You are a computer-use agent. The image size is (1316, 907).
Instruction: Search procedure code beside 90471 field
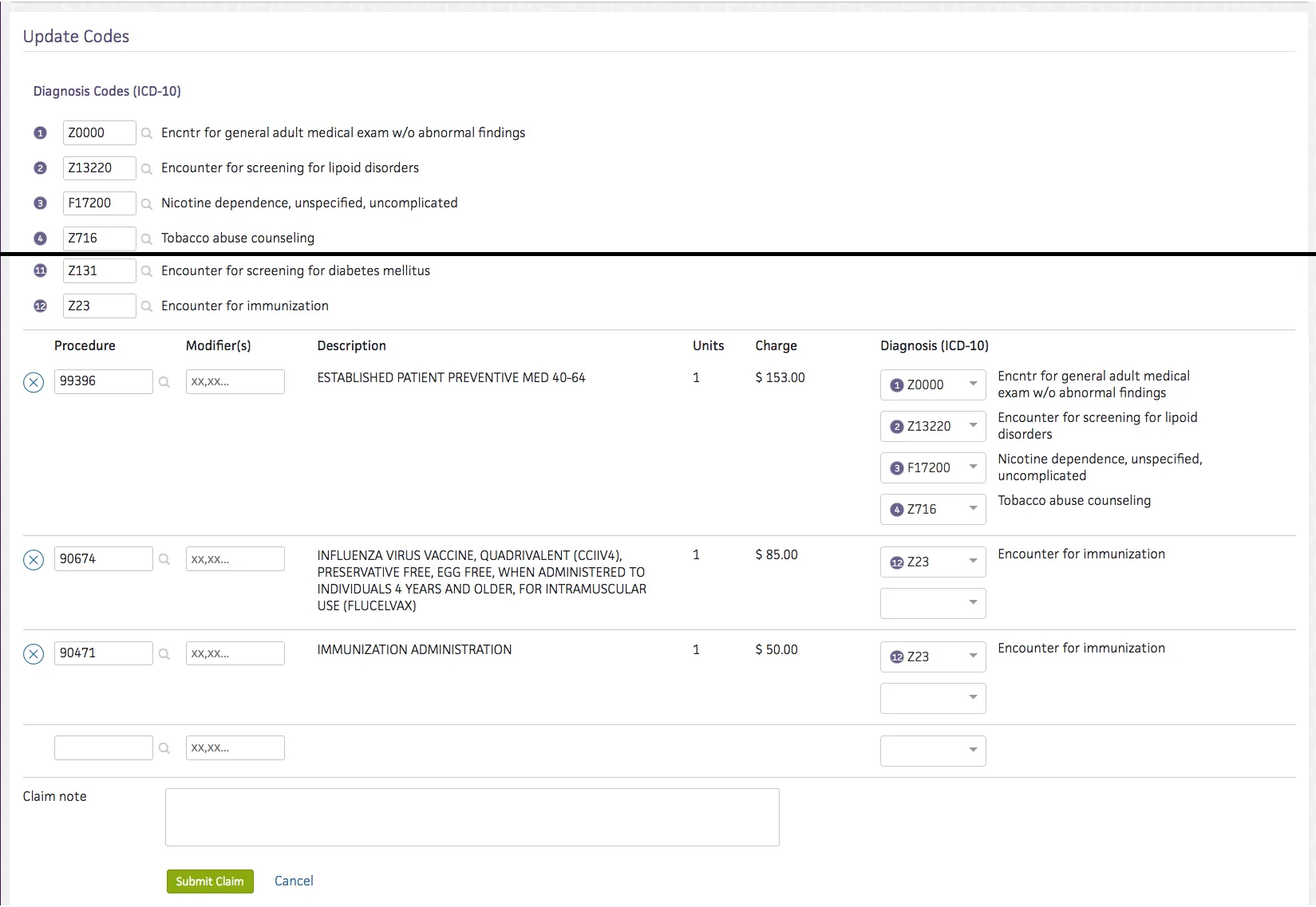tap(164, 654)
